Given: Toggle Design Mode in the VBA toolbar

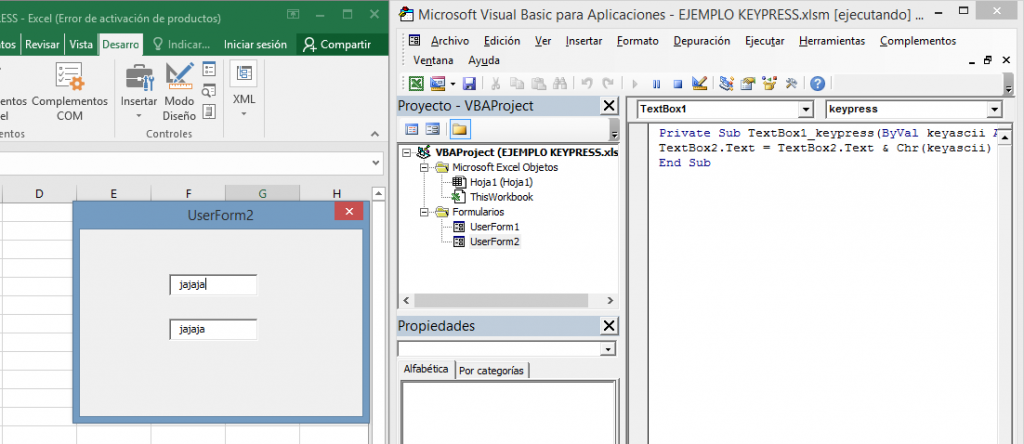Looking at the screenshot, I should pos(699,84).
